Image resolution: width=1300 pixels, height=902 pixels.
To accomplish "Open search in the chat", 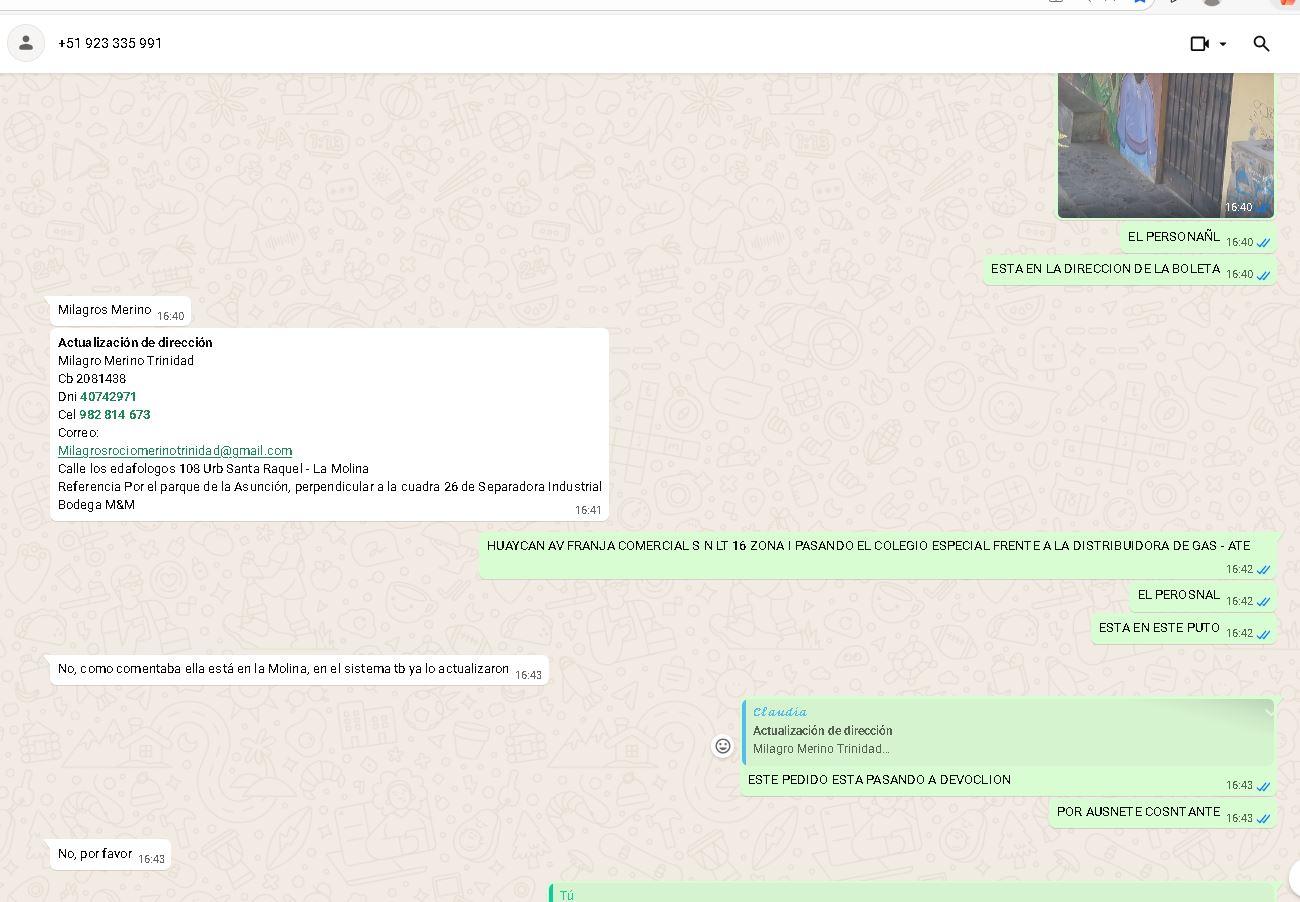I will (x=1261, y=44).
